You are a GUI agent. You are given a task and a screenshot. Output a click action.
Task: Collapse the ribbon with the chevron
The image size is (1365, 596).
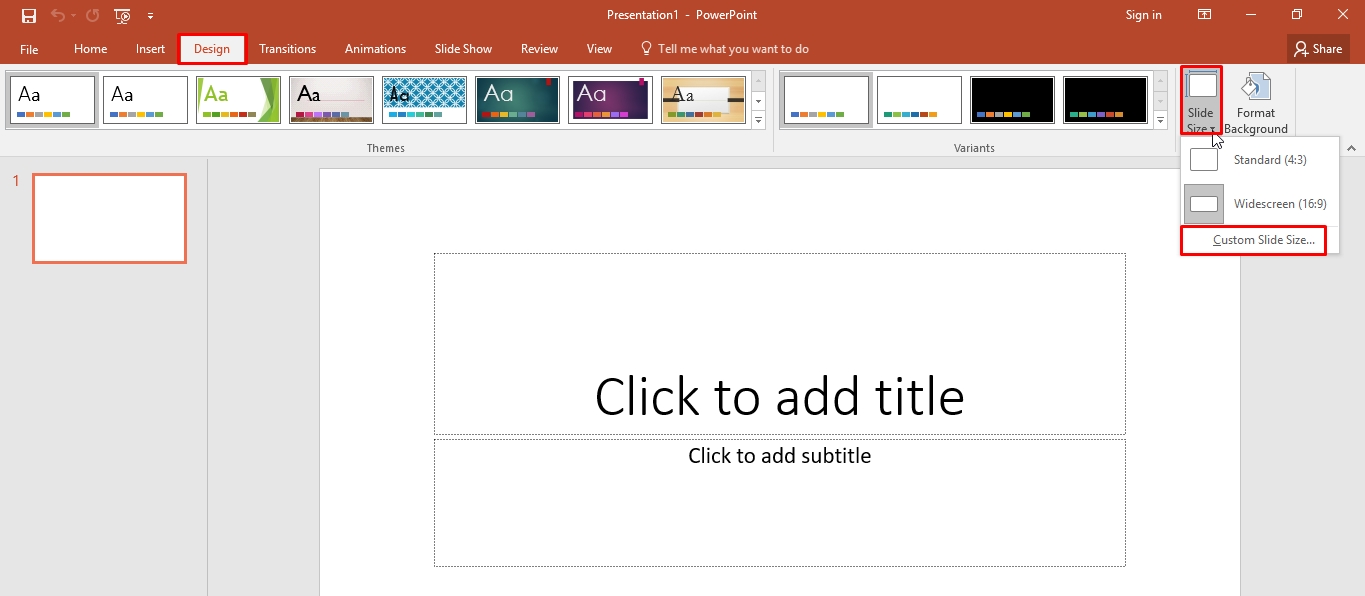[x=1351, y=146]
